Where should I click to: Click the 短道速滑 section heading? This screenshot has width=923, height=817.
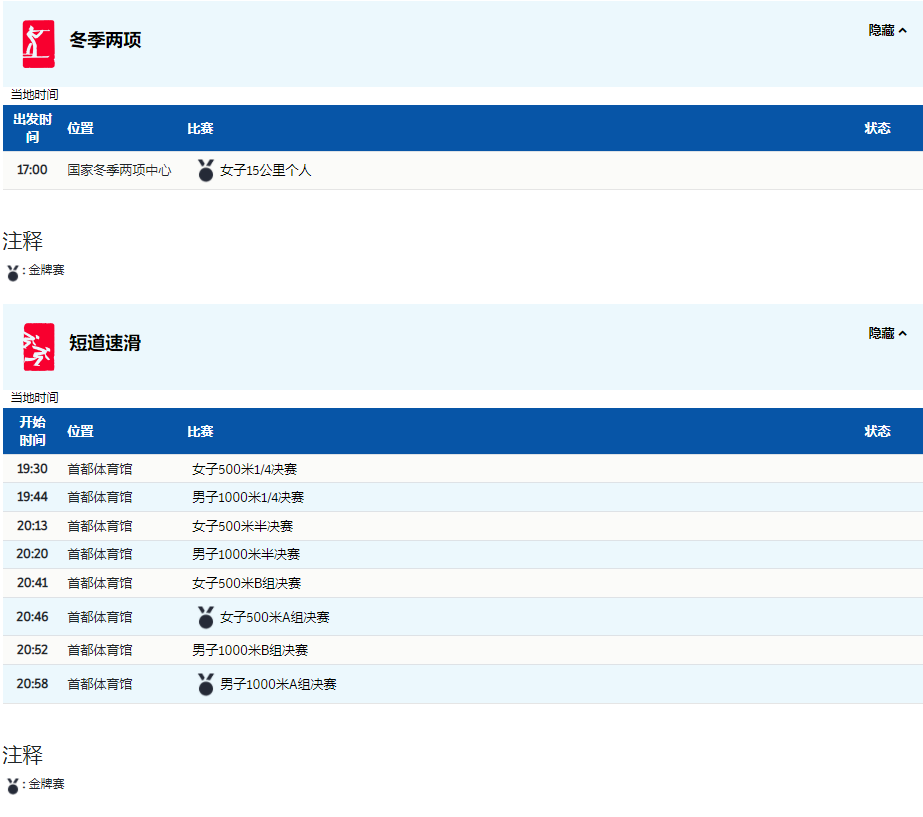(105, 343)
